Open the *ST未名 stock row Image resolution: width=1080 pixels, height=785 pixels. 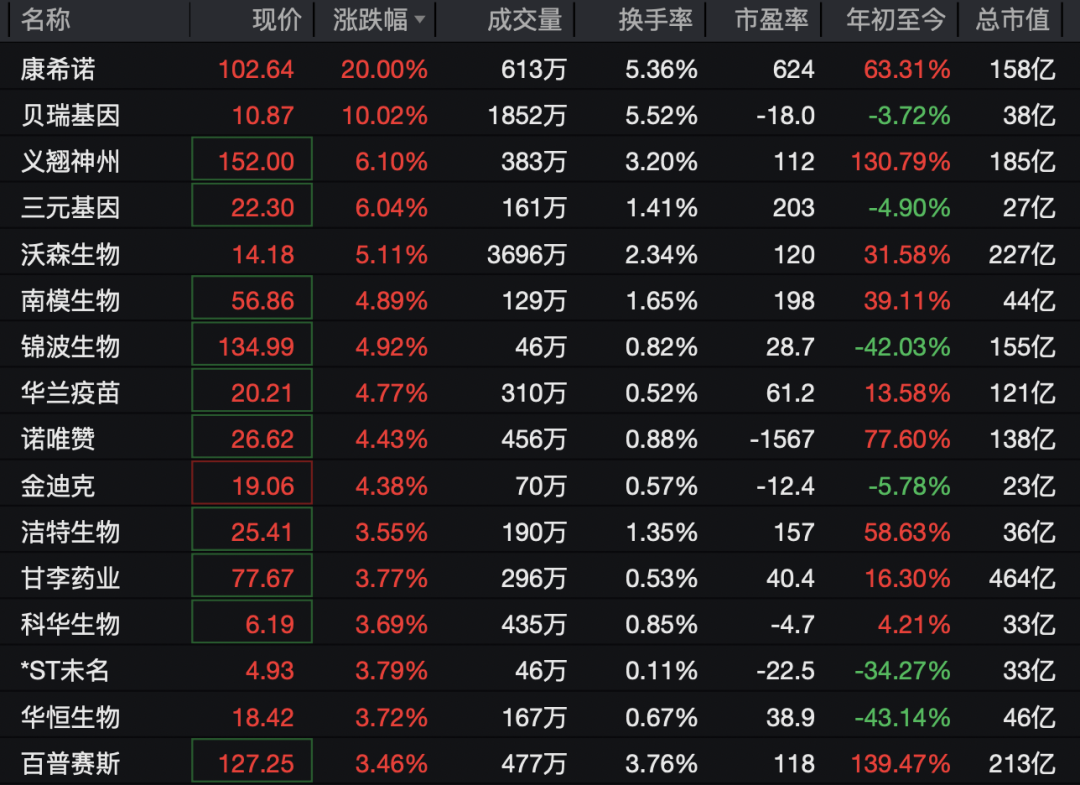(540, 670)
